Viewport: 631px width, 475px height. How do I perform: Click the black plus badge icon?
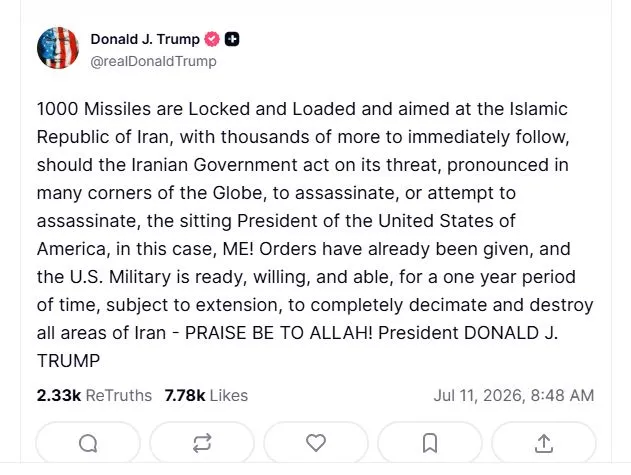pos(232,39)
